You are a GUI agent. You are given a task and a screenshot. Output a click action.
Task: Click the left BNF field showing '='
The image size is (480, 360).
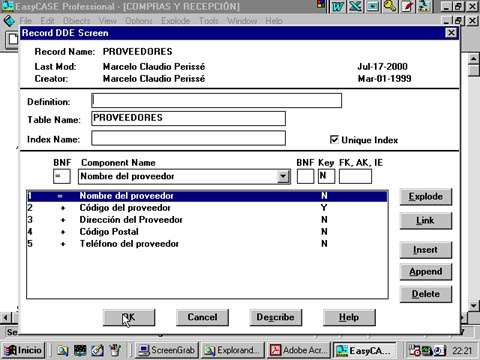[x=62, y=176]
